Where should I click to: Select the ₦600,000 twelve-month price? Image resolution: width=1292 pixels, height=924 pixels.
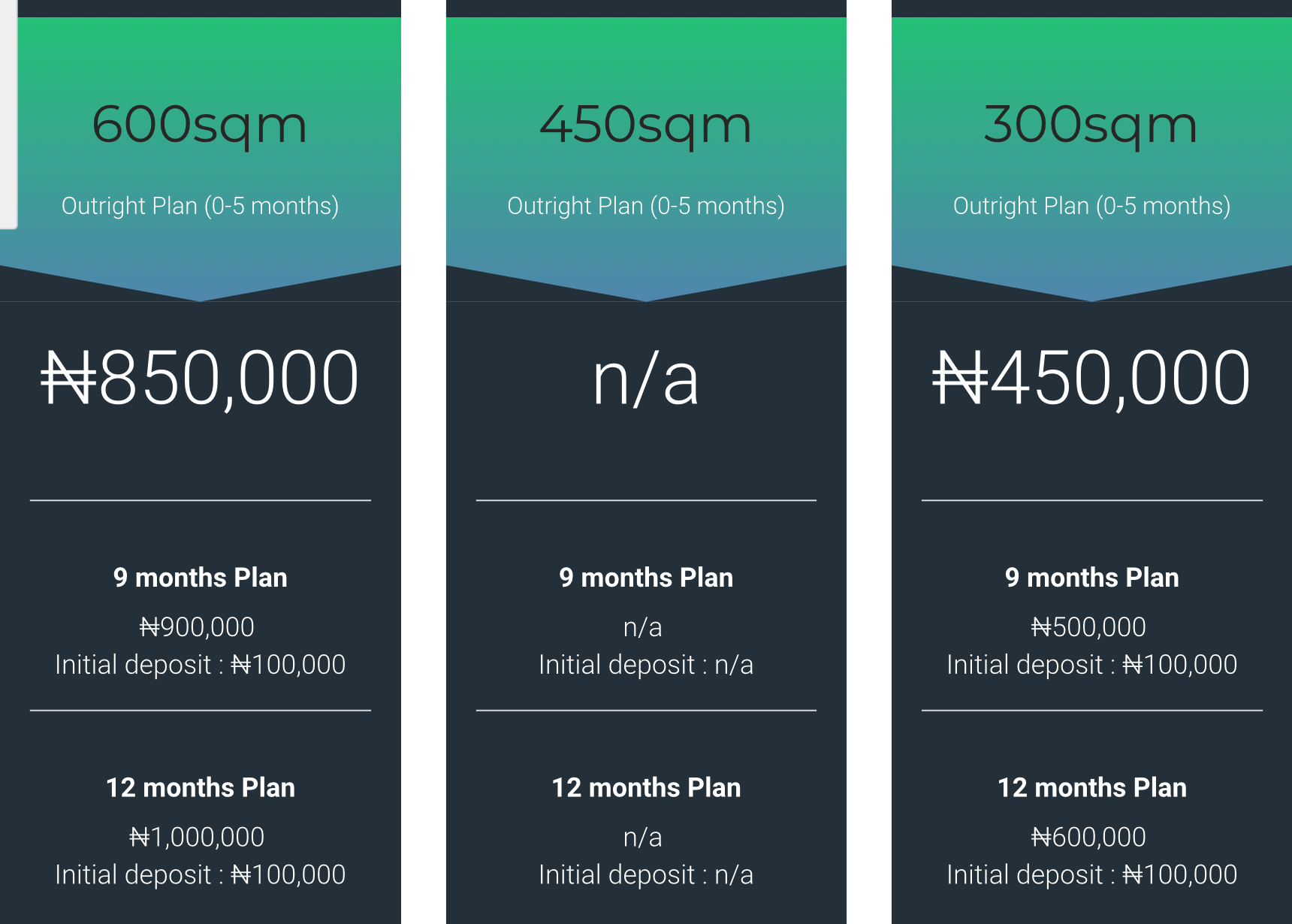[x=1088, y=838]
